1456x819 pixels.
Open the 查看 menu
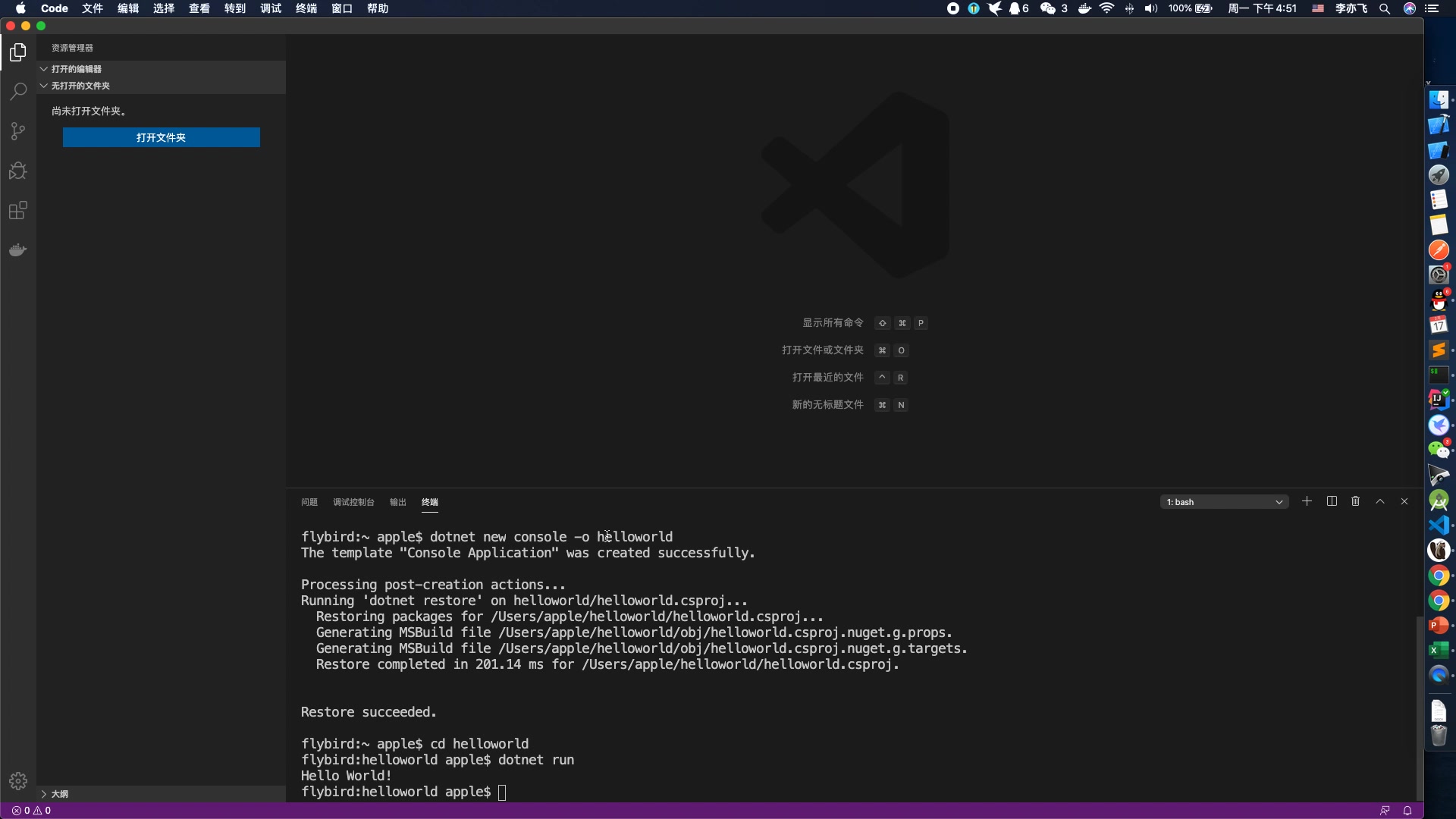click(x=199, y=8)
